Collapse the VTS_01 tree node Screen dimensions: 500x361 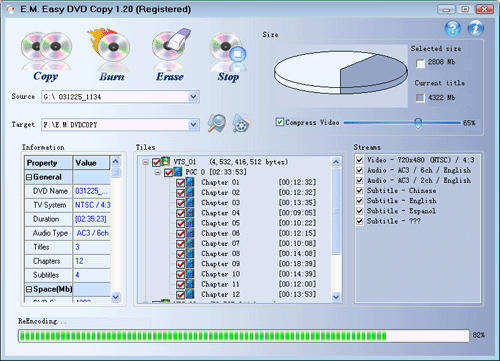click(x=145, y=162)
